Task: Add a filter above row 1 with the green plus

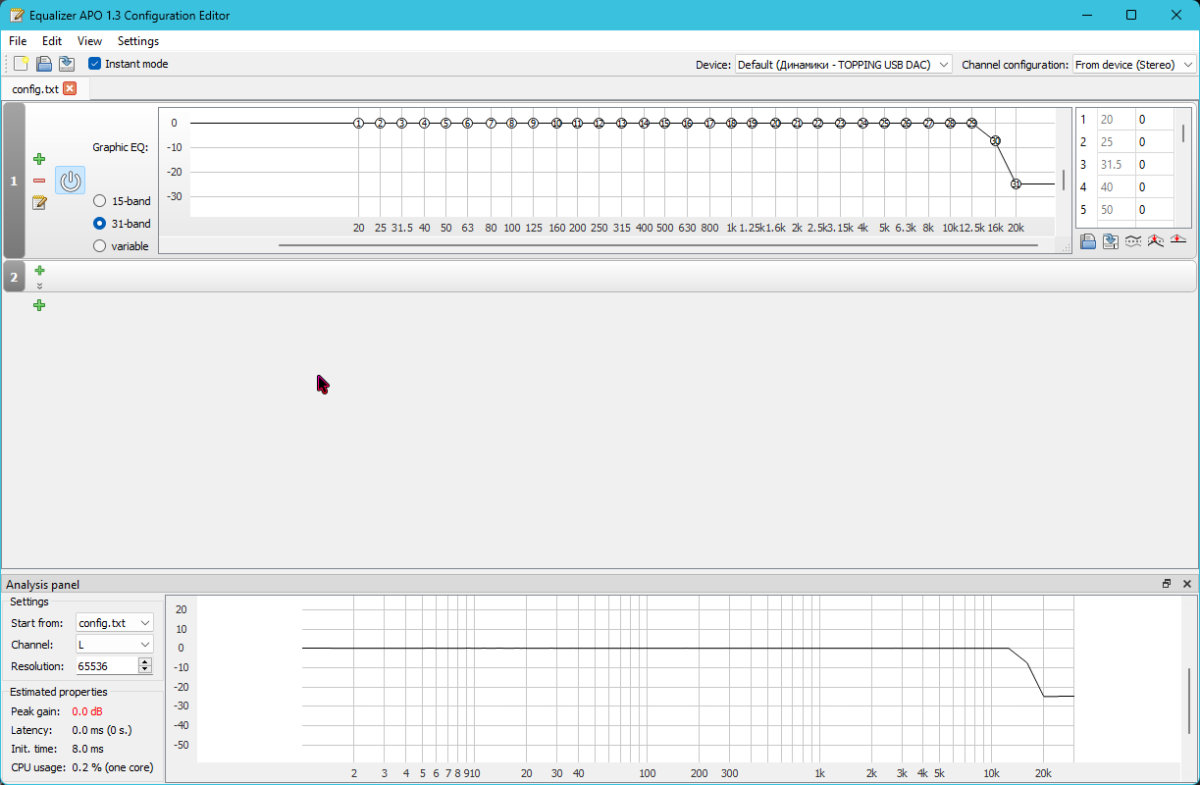Action: tap(39, 159)
